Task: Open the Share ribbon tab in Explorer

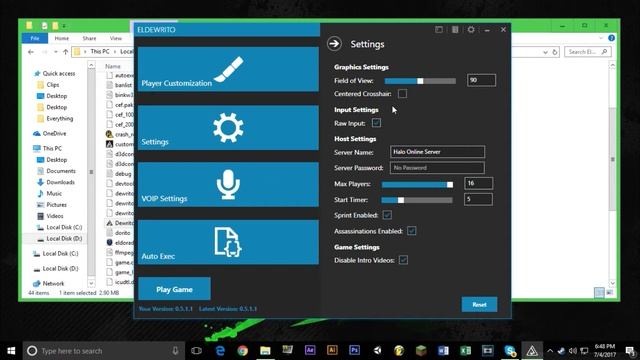Action: pyautogui.click(x=89, y=38)
